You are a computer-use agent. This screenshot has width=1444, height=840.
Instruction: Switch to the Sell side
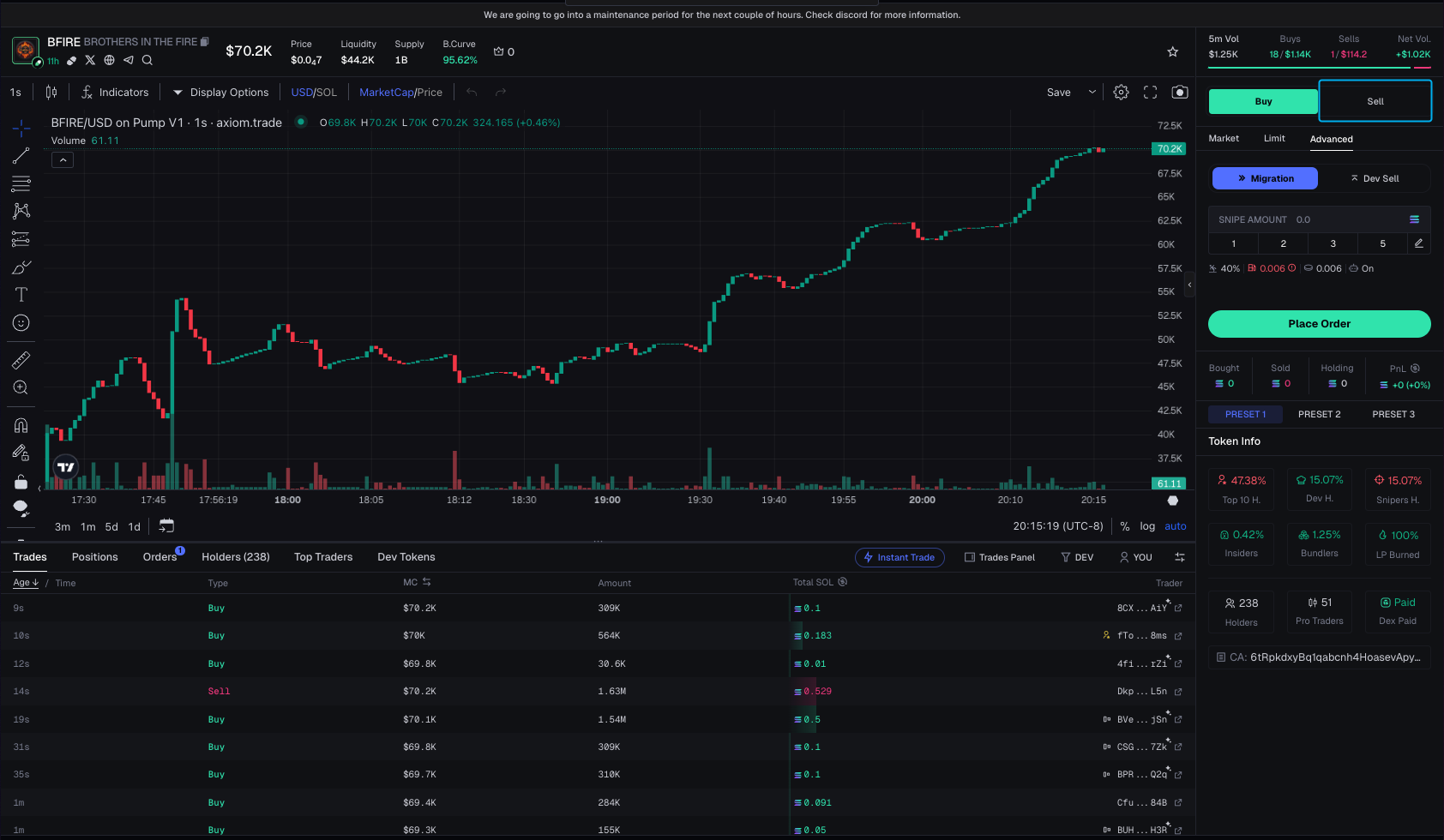1375,101
